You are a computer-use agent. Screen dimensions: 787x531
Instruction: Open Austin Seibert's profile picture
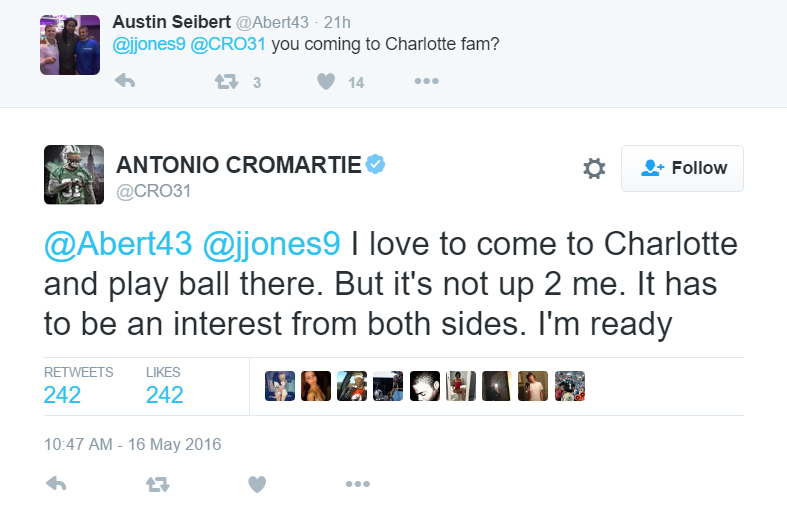[70, 45]
